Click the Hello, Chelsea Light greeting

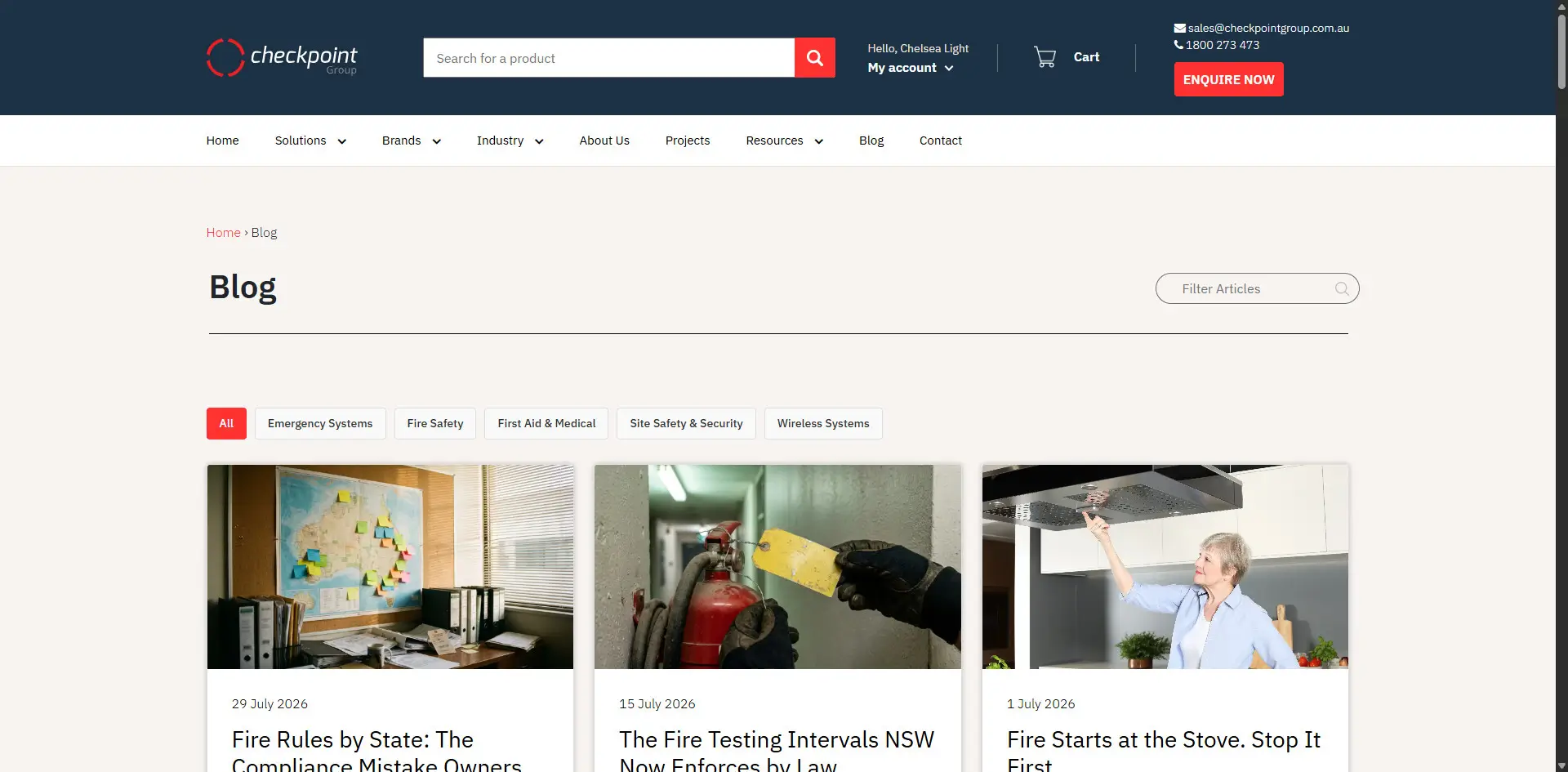pos(918,49)
